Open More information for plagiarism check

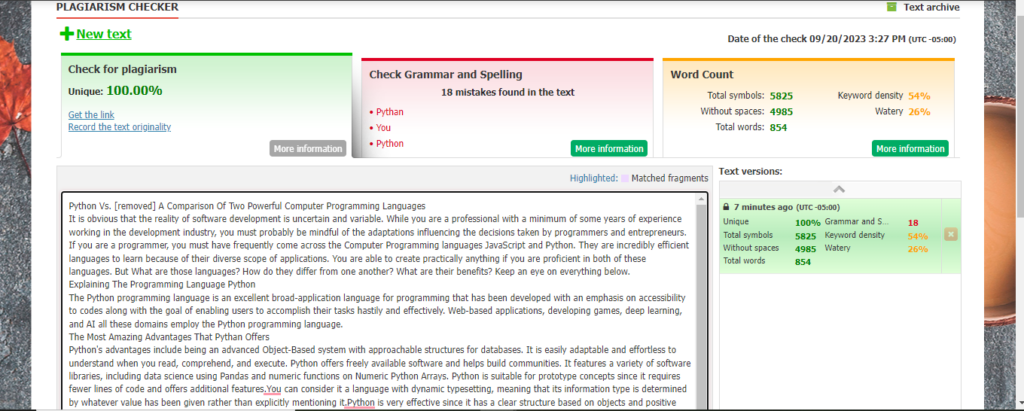pyautogui.click(x=307, y=149)
